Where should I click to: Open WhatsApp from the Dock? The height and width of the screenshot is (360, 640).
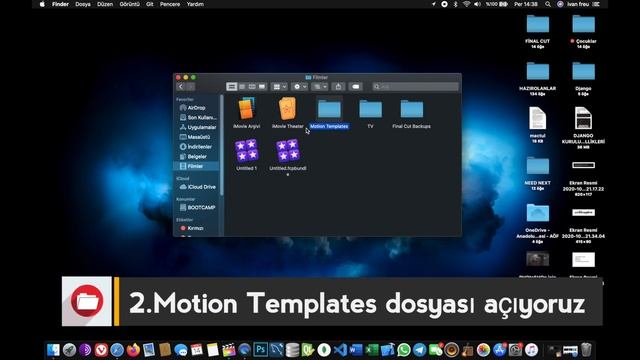pyautogui.click(x=404, y=350)
